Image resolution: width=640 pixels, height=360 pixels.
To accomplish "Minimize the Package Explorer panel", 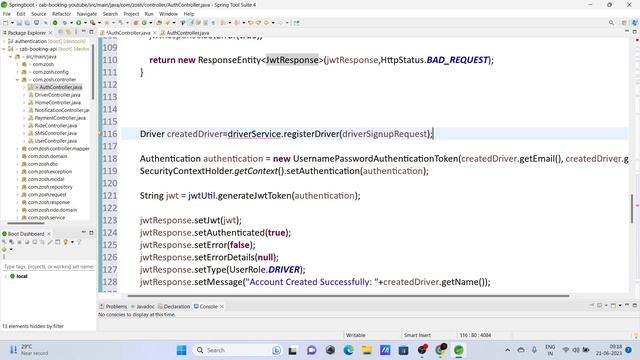I will pos(84,32).
